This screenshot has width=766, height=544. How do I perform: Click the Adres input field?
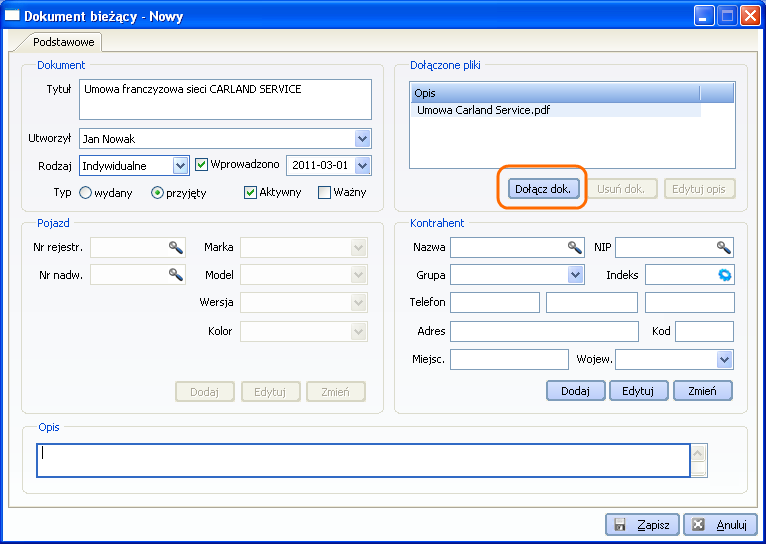click(544, 331)
